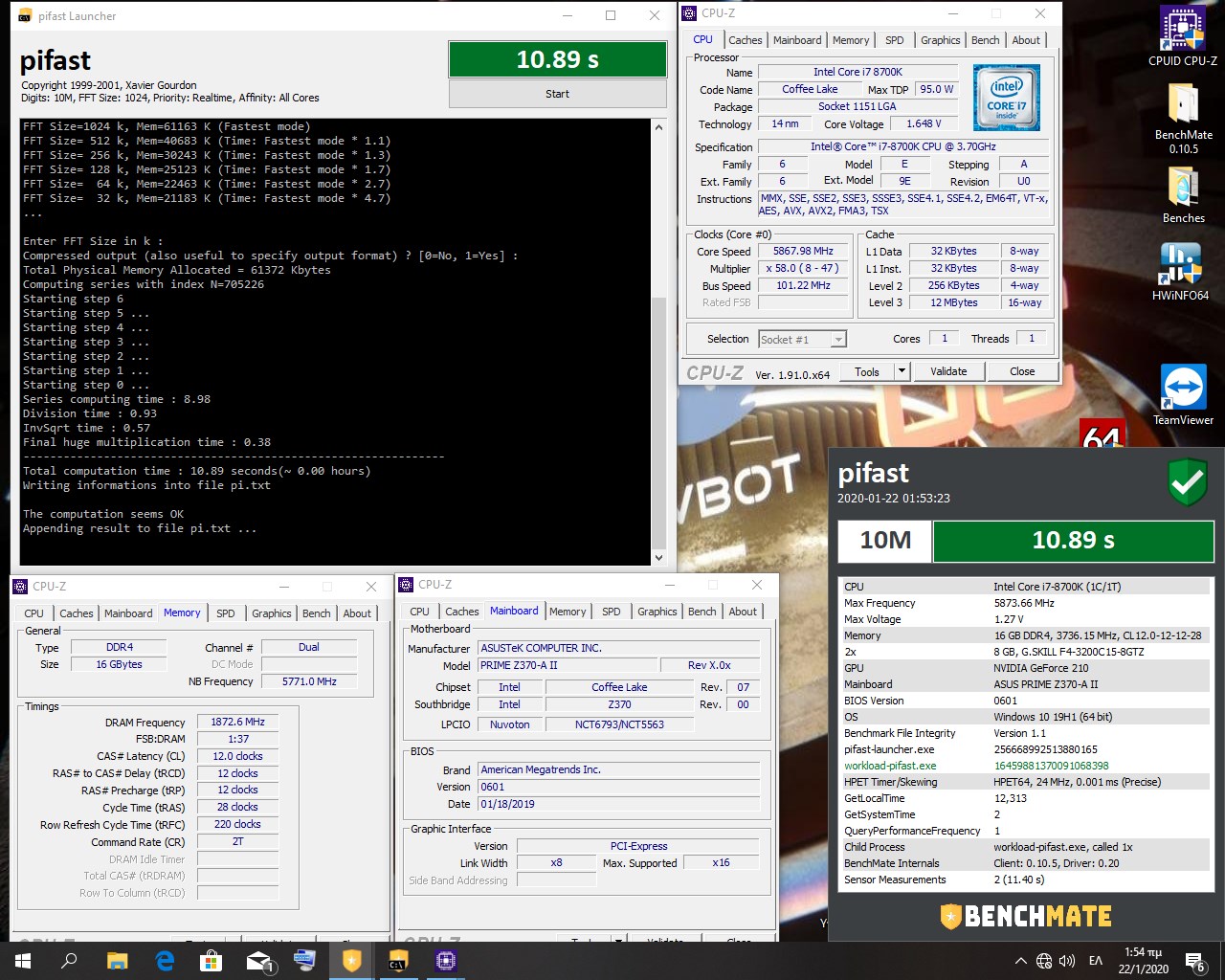Expand the Tools dropdown arrow in CPU-Z
The image size is (1225, 980).
tap(901, 371)
